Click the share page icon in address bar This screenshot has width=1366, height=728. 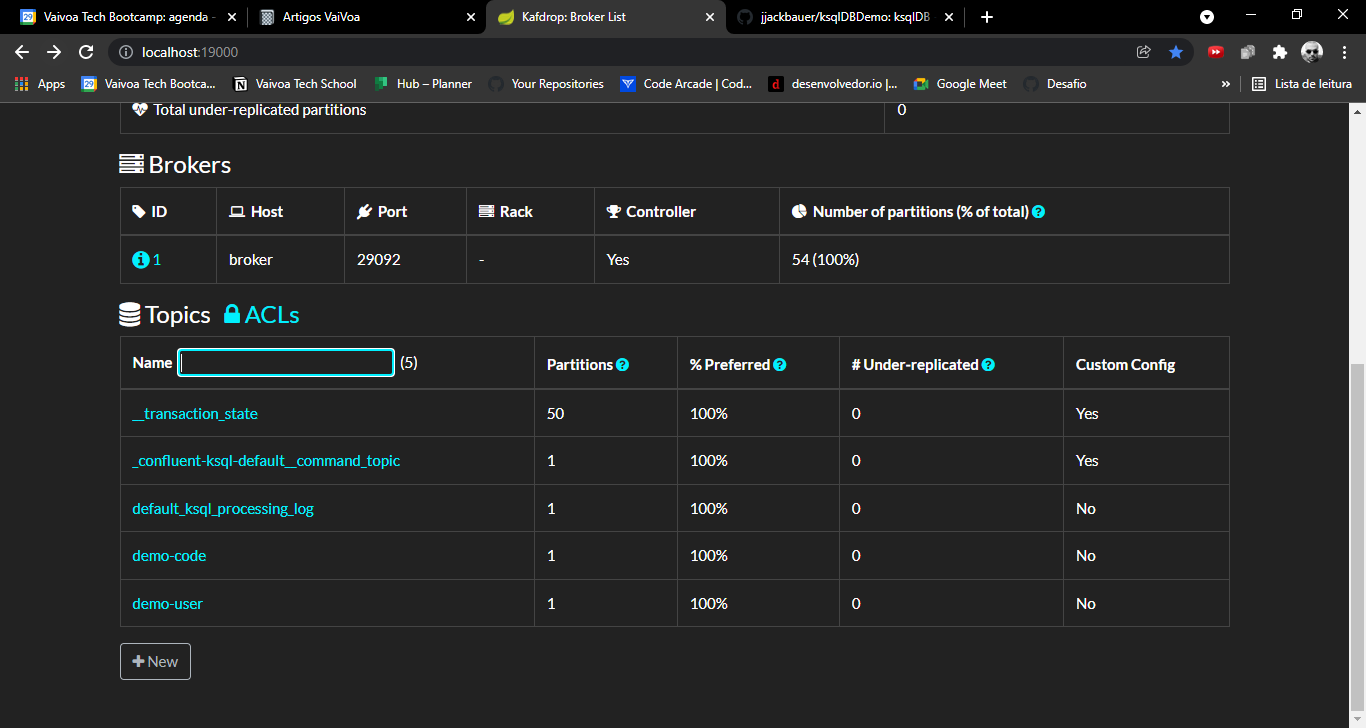1144,52
